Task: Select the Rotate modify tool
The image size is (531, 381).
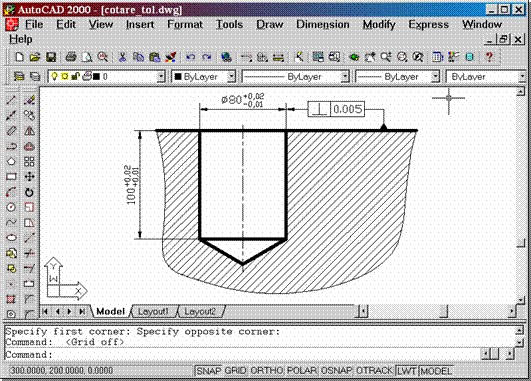Action: [29, 192]
